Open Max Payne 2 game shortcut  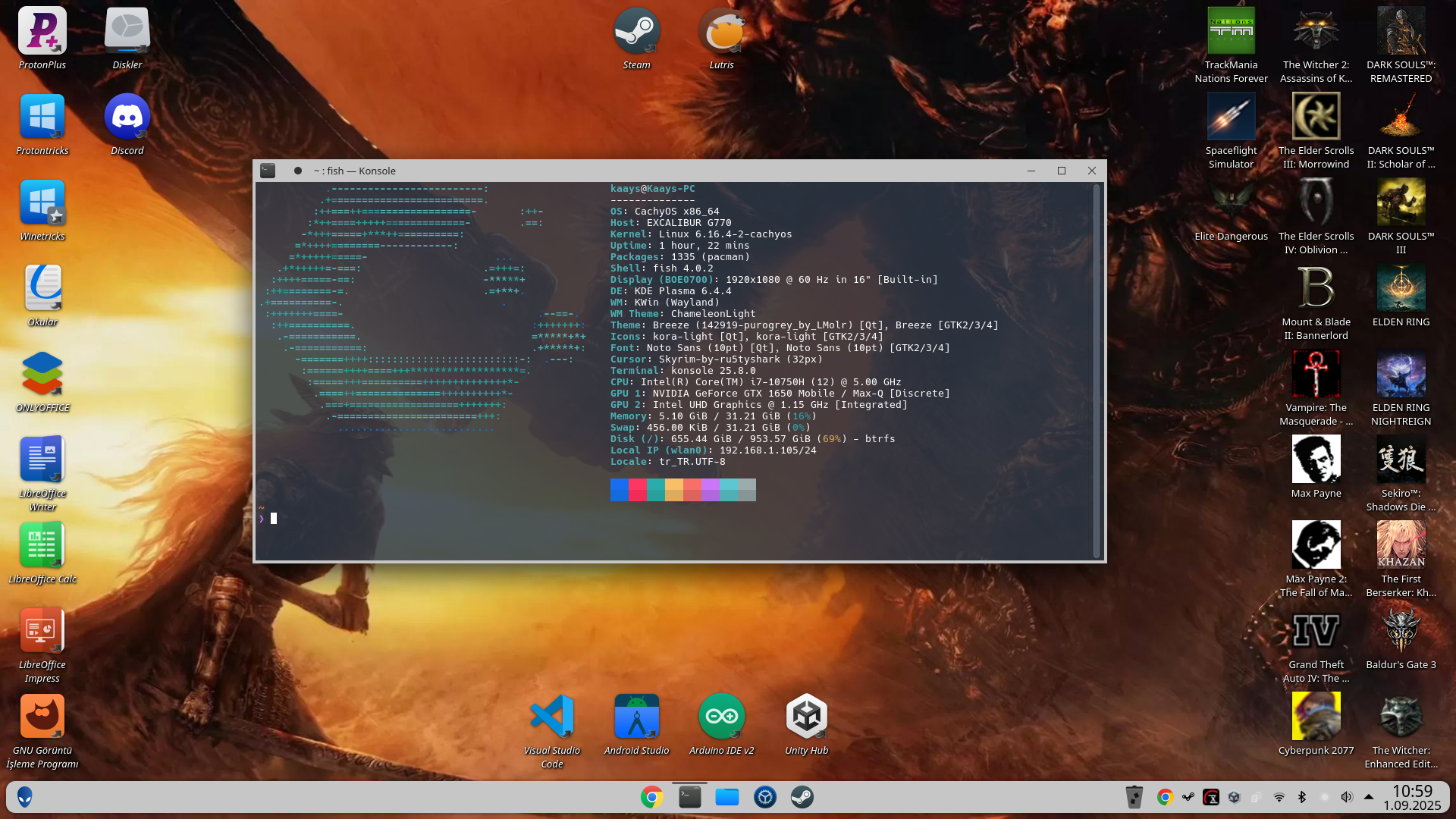point(1316,545)
